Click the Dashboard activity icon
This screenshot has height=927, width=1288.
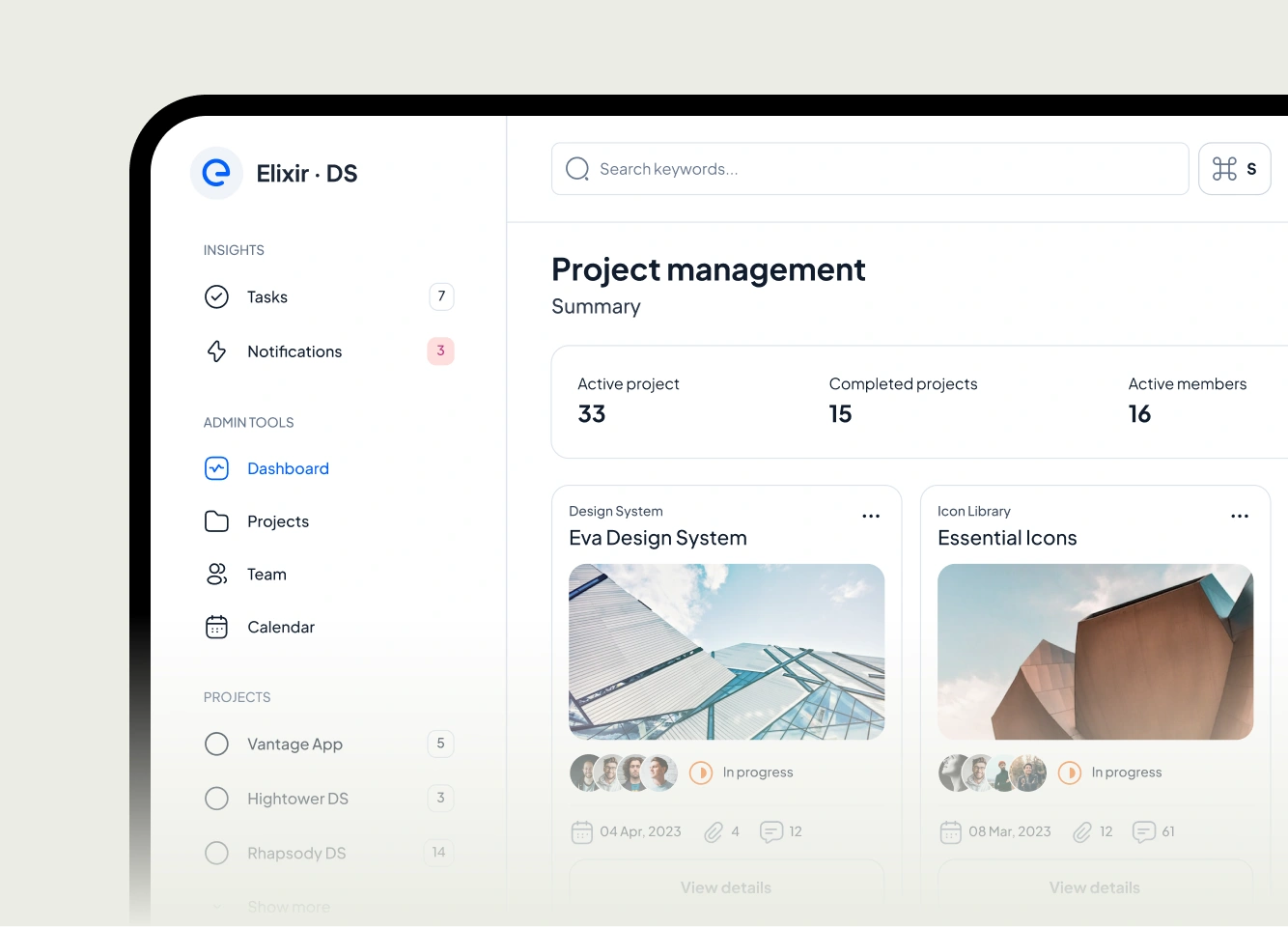tap(216, 468)
